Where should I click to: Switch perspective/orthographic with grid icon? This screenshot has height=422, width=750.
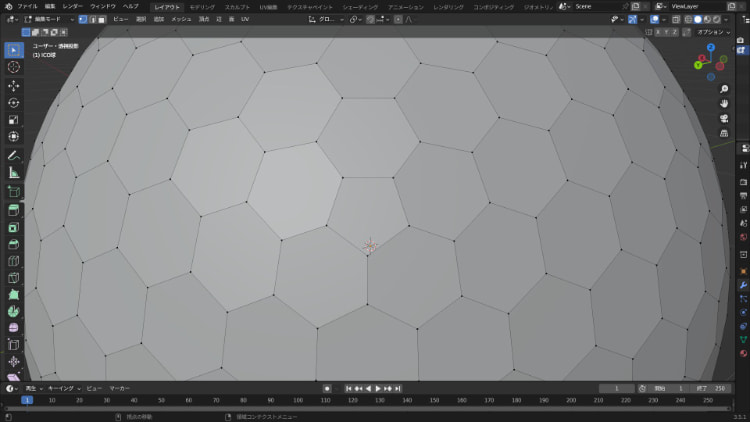tap(724, 133)
